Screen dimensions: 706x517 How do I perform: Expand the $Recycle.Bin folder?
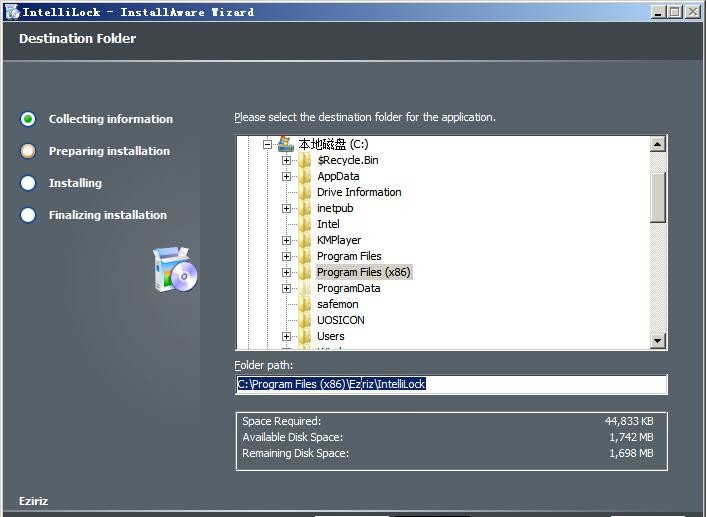(286, 160)
